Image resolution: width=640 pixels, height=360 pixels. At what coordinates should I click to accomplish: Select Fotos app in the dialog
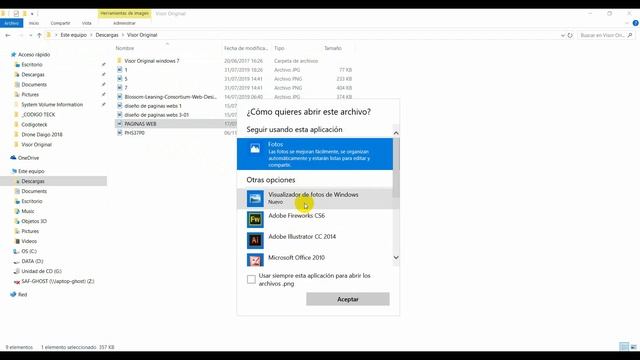pyautogui.click(x=315, y=154)
